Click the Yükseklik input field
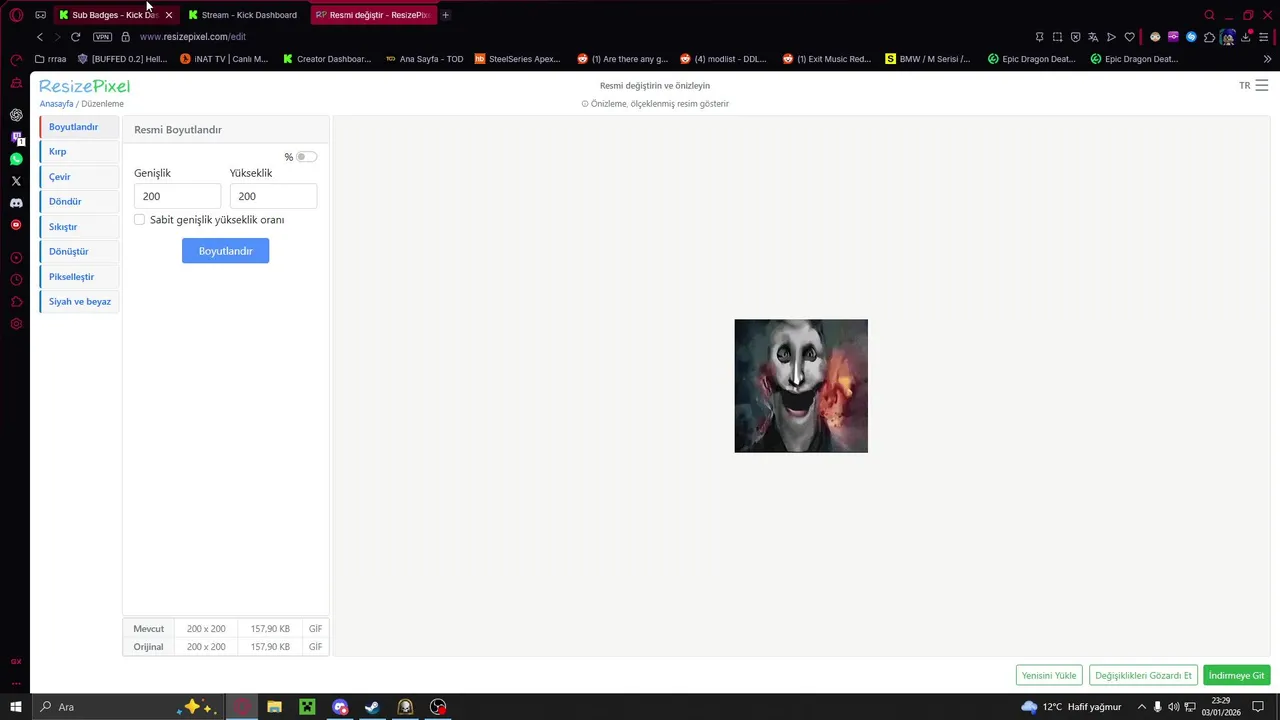Image resolution: width=1280 pixels, height=720 pixels. coord(273,196)
